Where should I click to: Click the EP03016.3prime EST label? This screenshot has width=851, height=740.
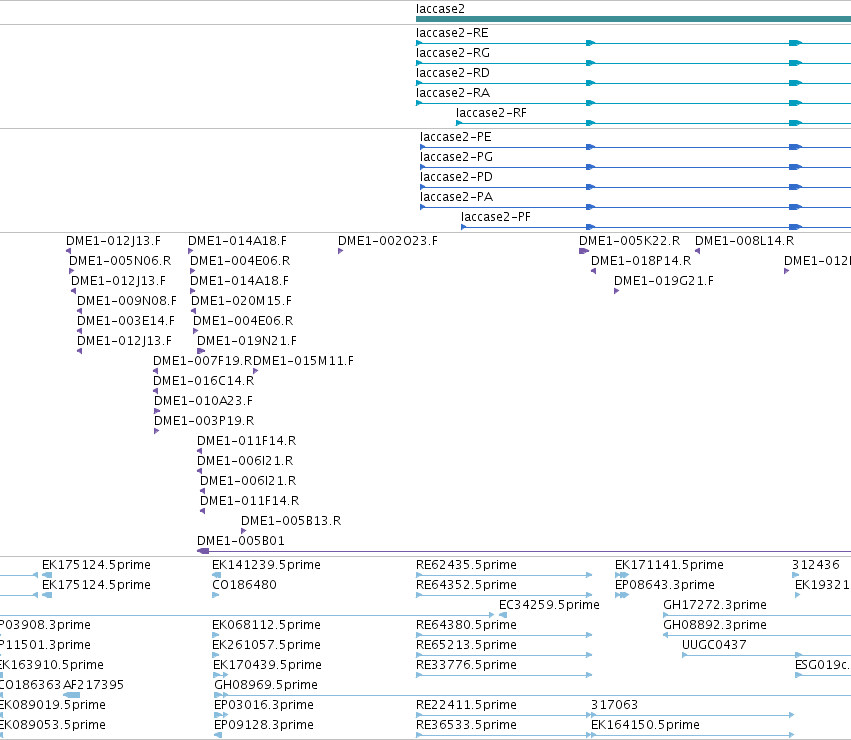coord(264,705)
